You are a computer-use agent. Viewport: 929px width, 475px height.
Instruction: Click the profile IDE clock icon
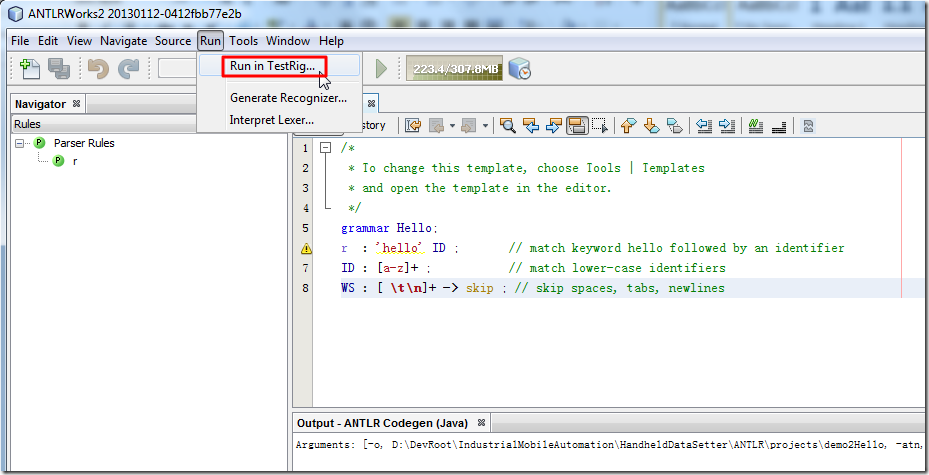[520, 69]
